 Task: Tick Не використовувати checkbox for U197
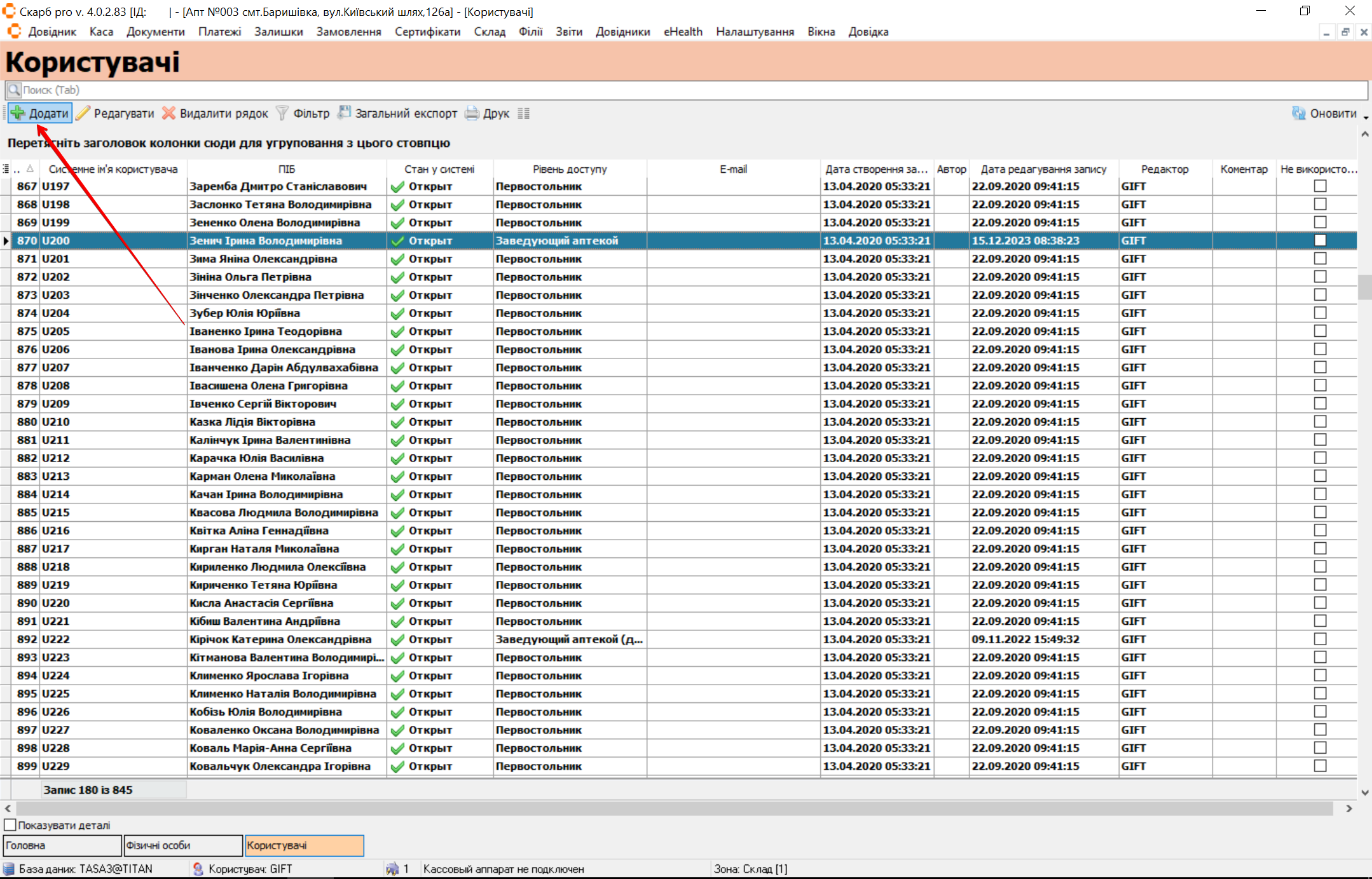click(1320, 186)
